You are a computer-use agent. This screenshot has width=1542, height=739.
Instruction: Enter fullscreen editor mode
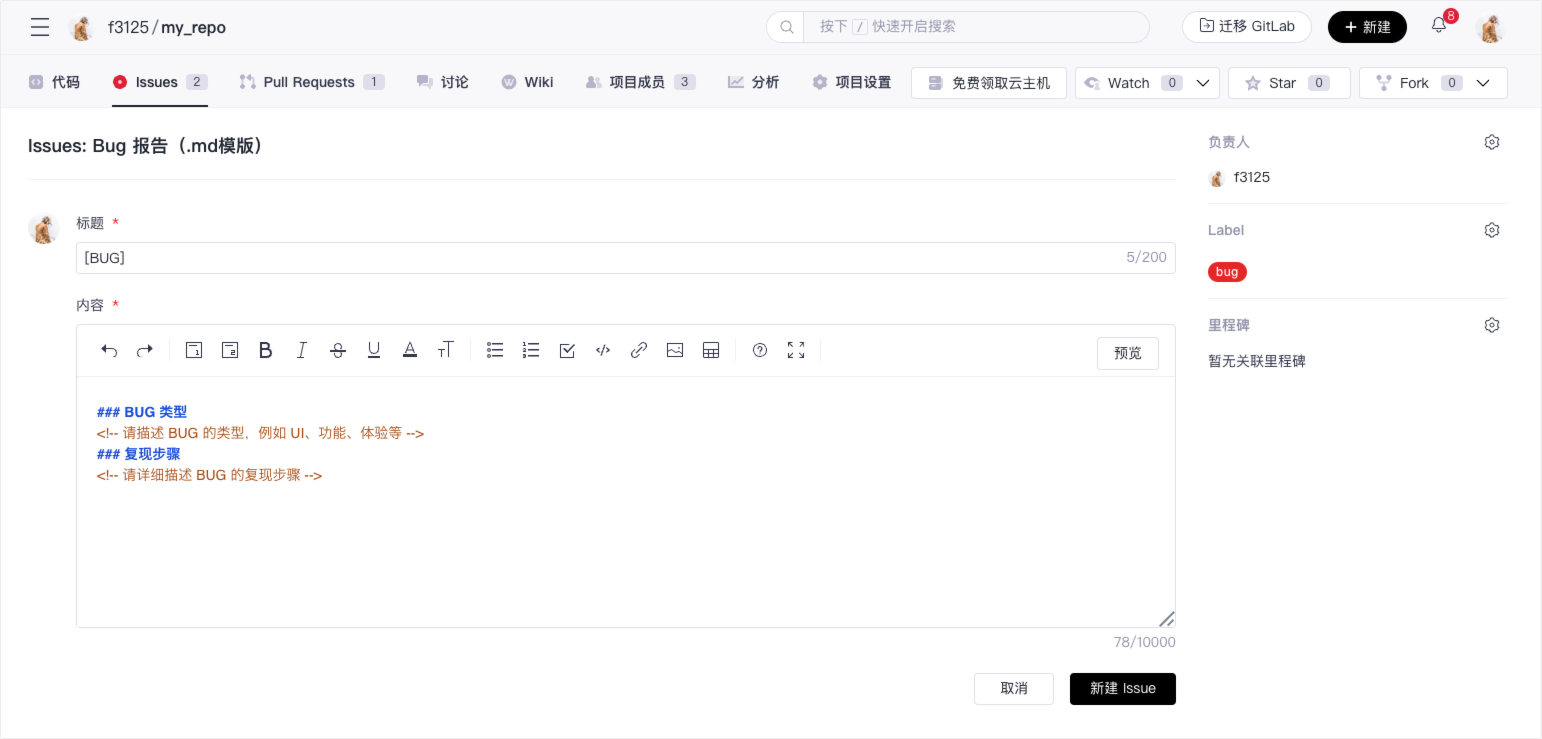click(x=796, y=350)
